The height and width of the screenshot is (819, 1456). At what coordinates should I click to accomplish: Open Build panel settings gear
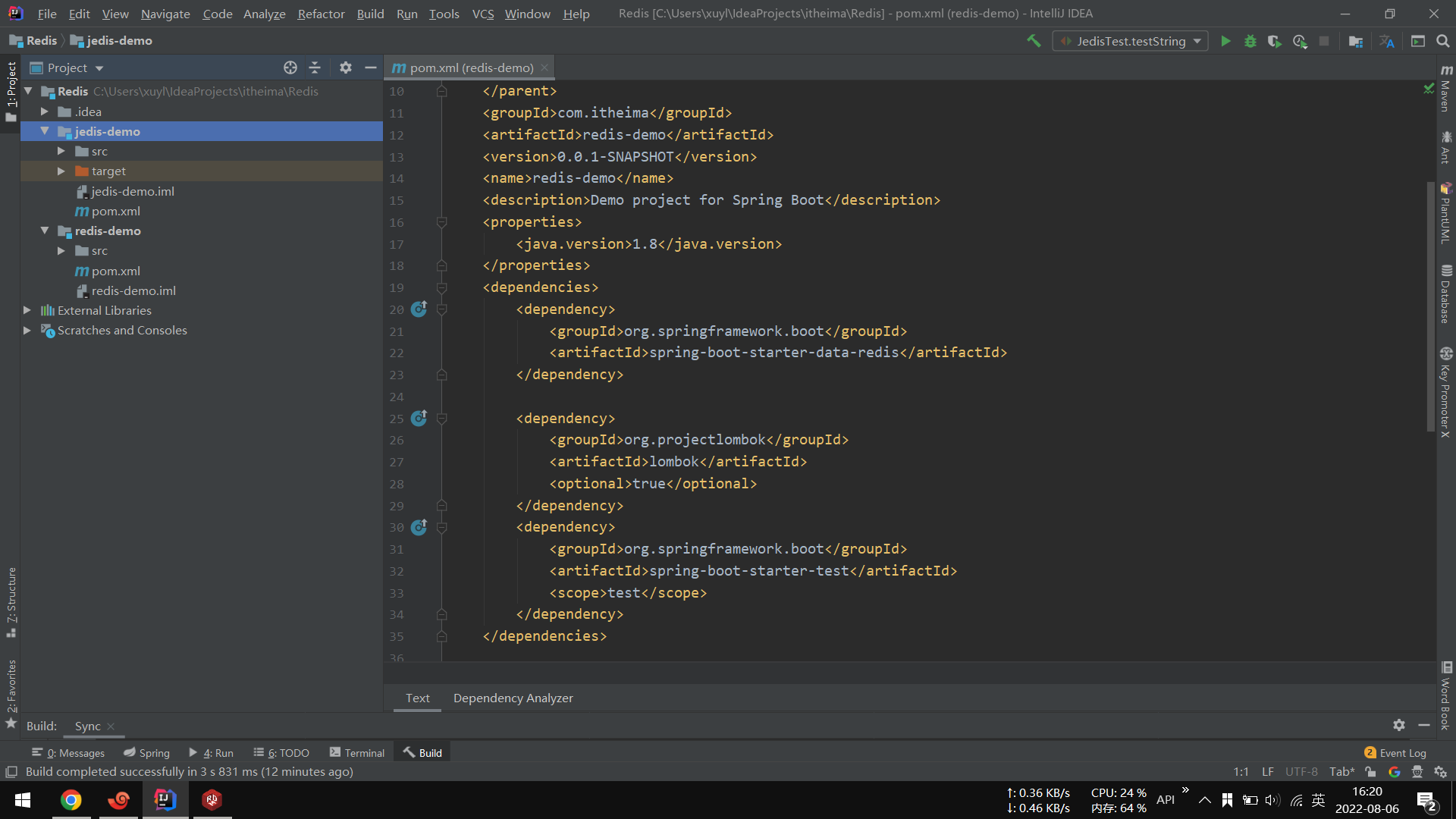pyautogui.click(x=1399, y=725)
